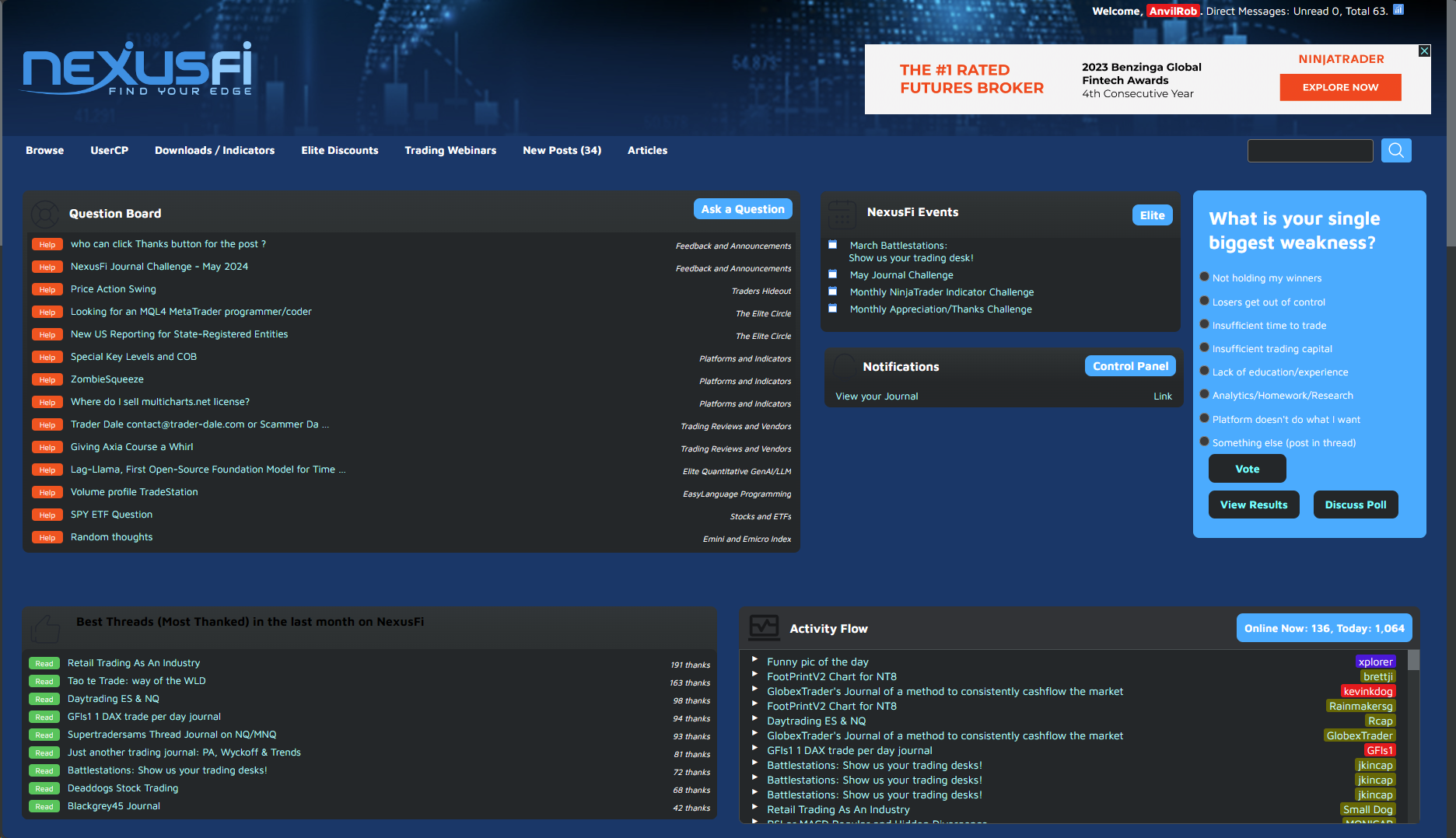The width and height of the screenshot is (1456, 838).
Task: Click the Notifications panel icon
Action: (x=844, y=366)
